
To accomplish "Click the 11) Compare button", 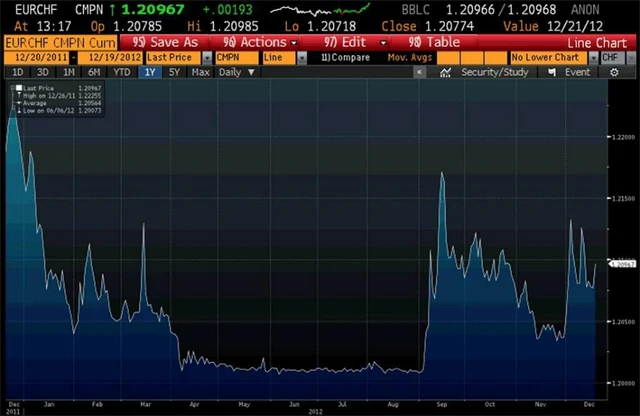I will [x=345, y=58].
